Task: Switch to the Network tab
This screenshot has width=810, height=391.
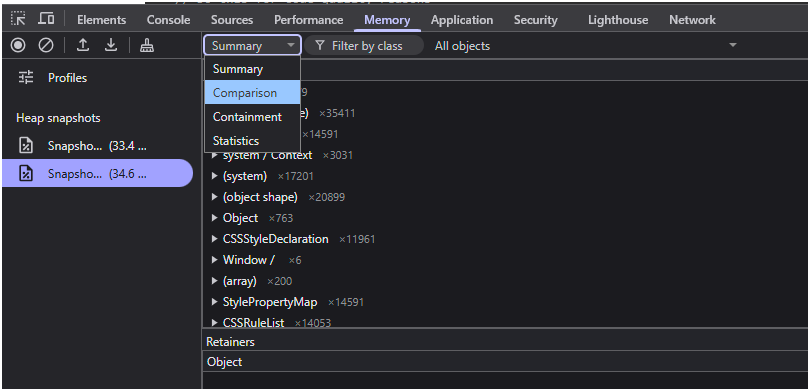Action: (692, 20)
